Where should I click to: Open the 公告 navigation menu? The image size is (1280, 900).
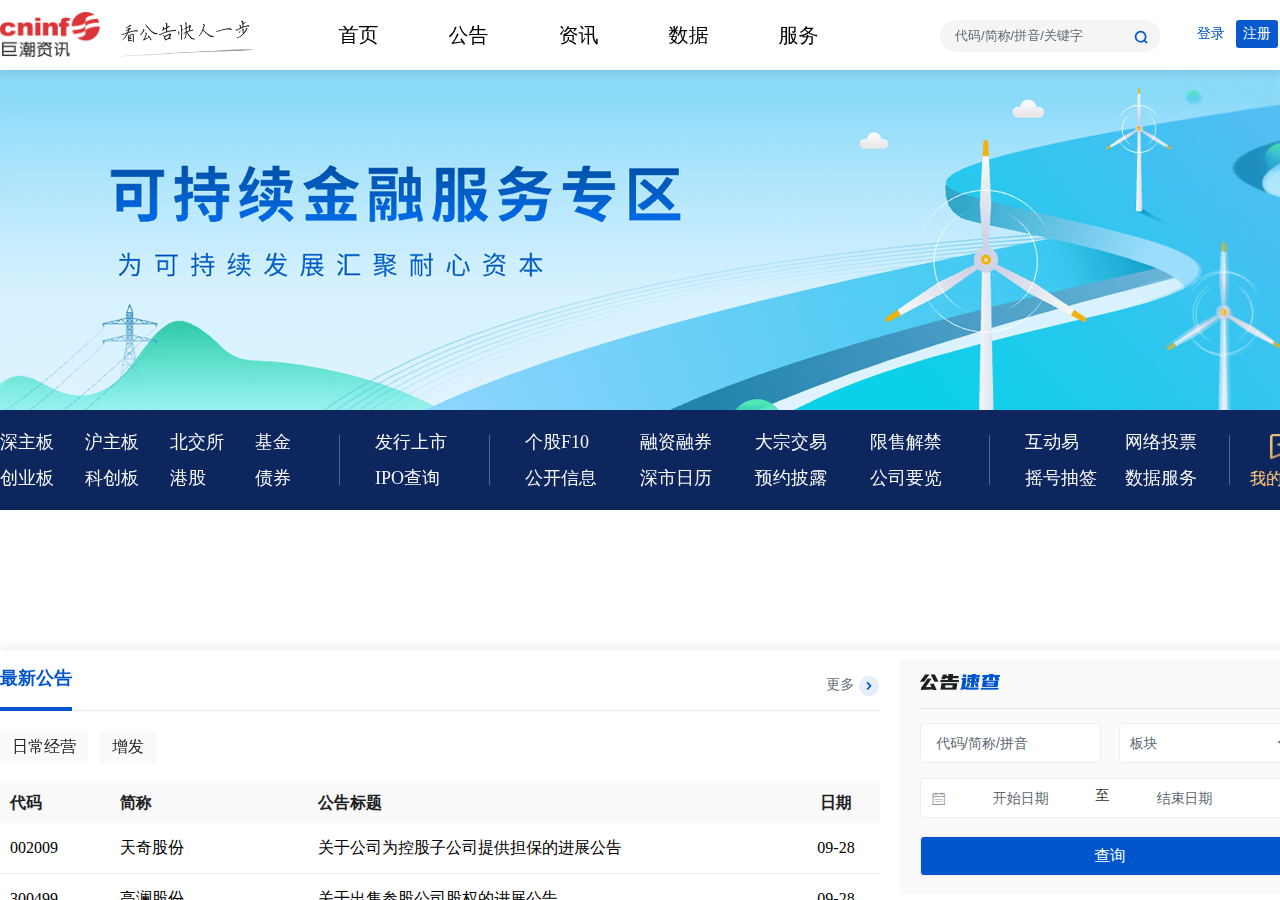coord(468,35)
